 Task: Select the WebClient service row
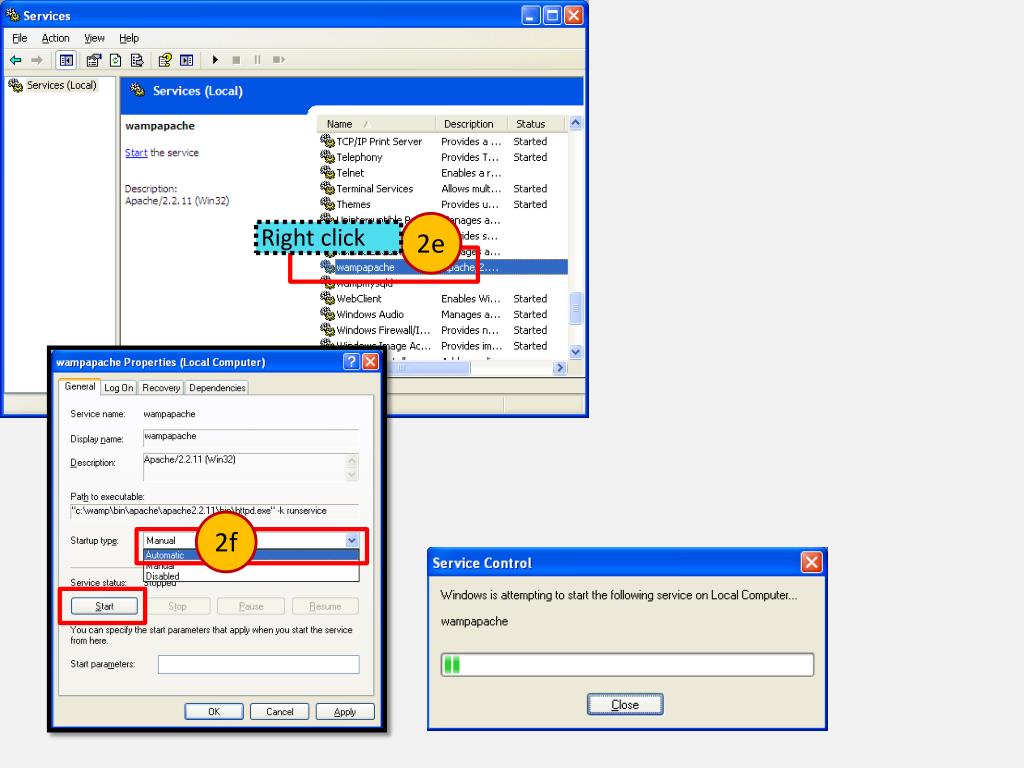pos(443,298)
